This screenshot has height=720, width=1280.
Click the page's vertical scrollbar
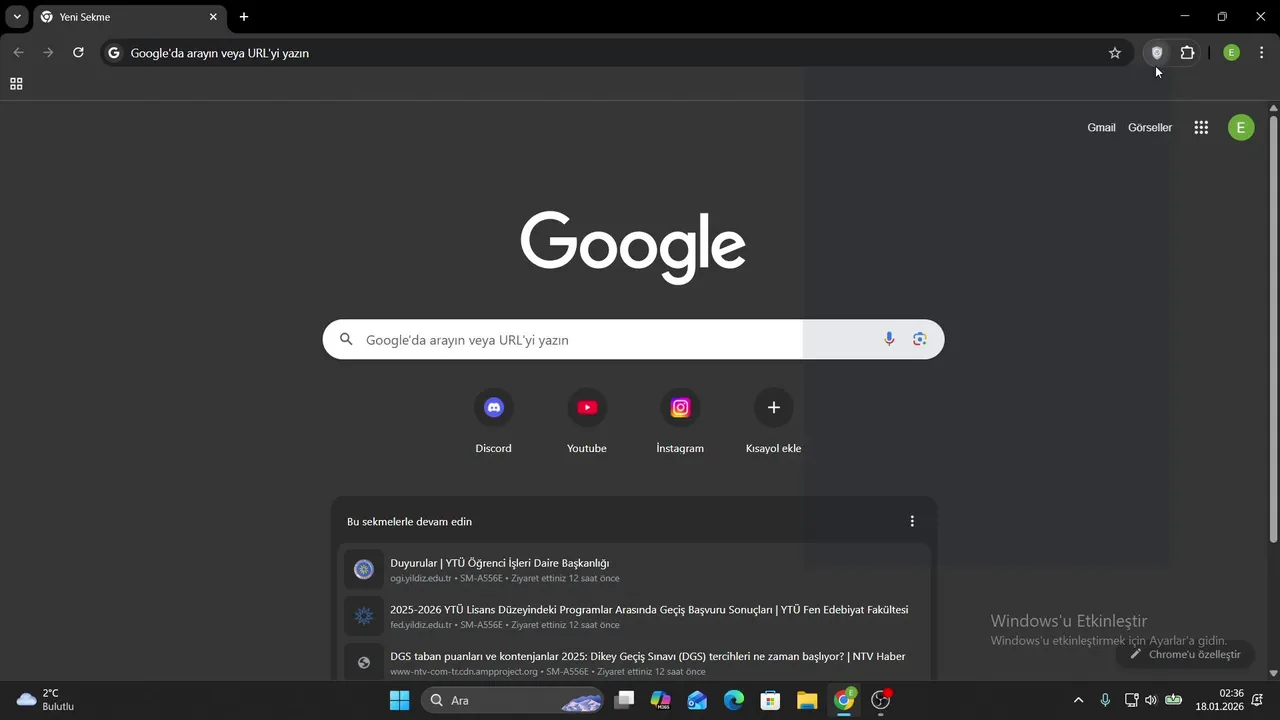click(x=1273, y=330)
